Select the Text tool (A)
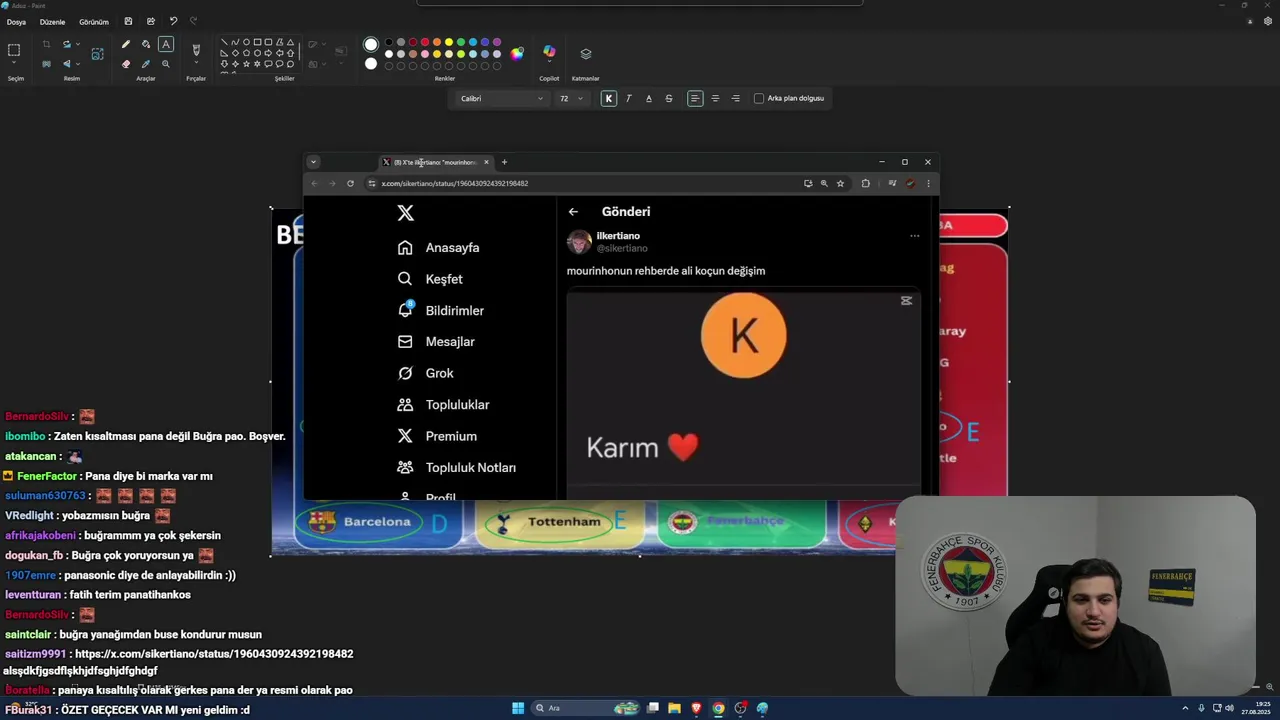The width and height of the screenshot is (1280, 720). tap(166, 44)
